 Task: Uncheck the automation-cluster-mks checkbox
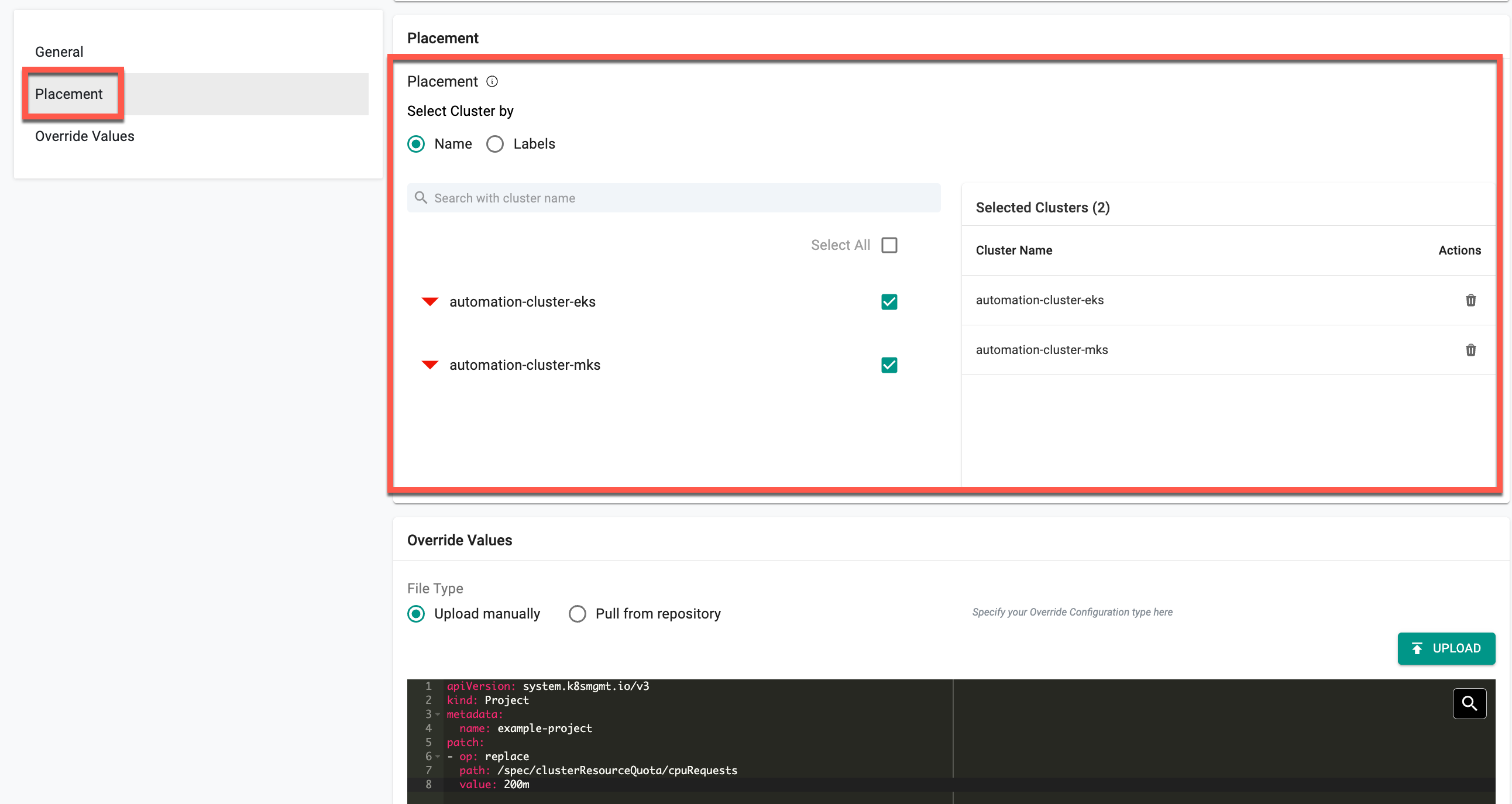point(889,365)
